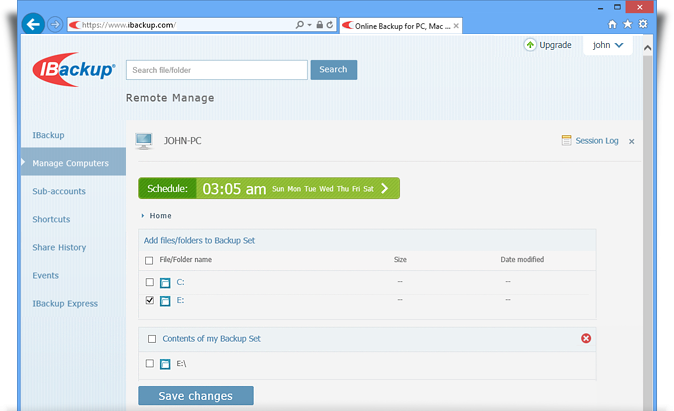Uncheck the E: drive checkbox
This screenshot has height=411, width=674.
(x=150, y=300)
